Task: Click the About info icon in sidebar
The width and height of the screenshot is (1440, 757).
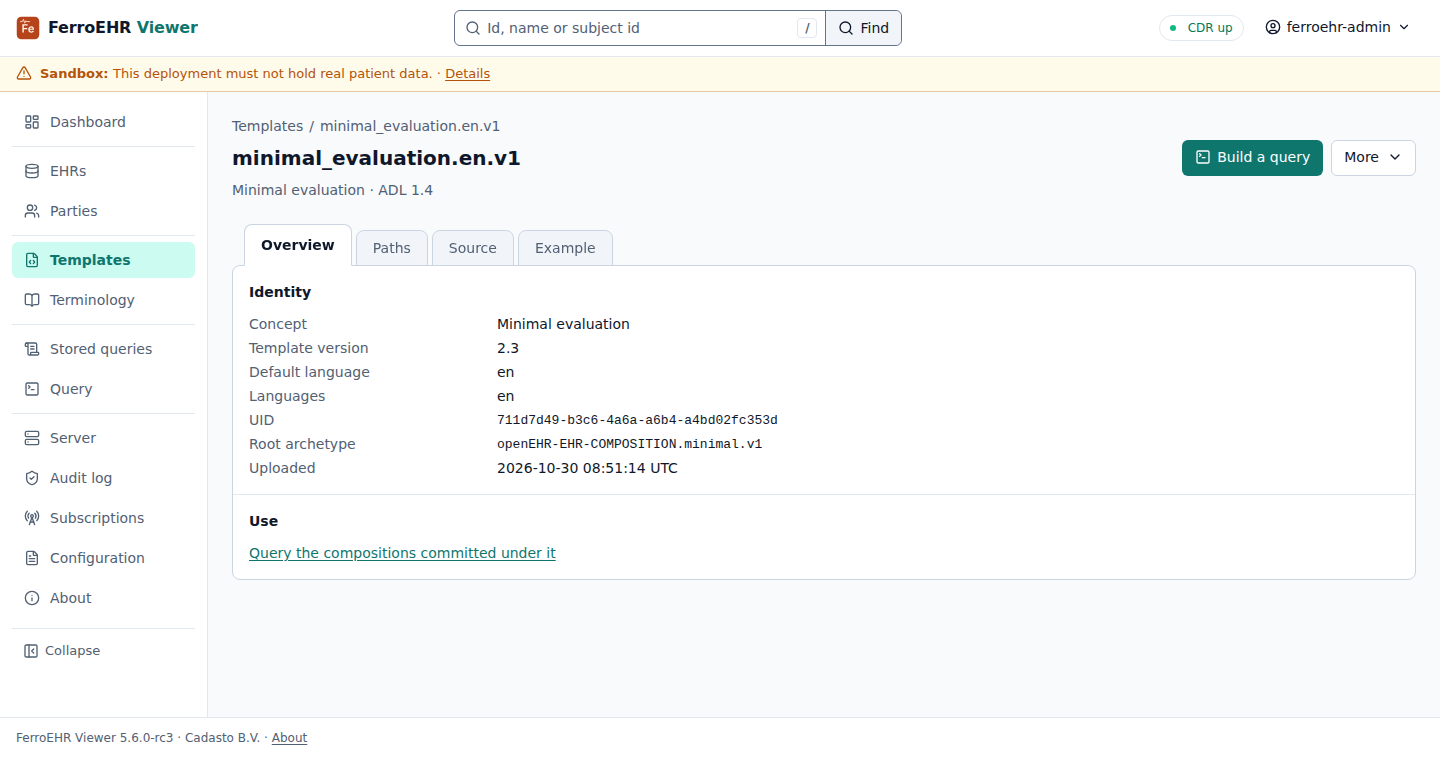Action: [32, 598]
